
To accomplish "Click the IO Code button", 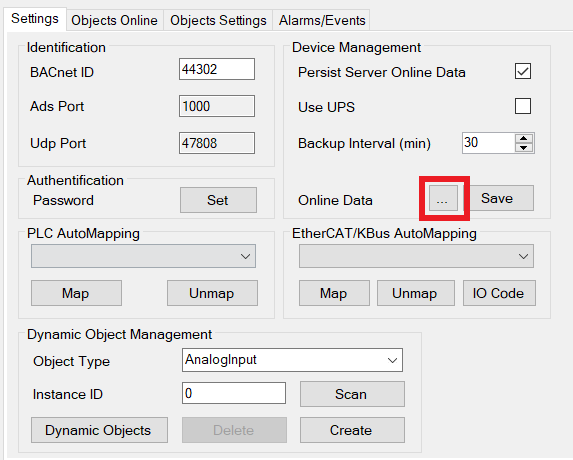I will [499, 293].
